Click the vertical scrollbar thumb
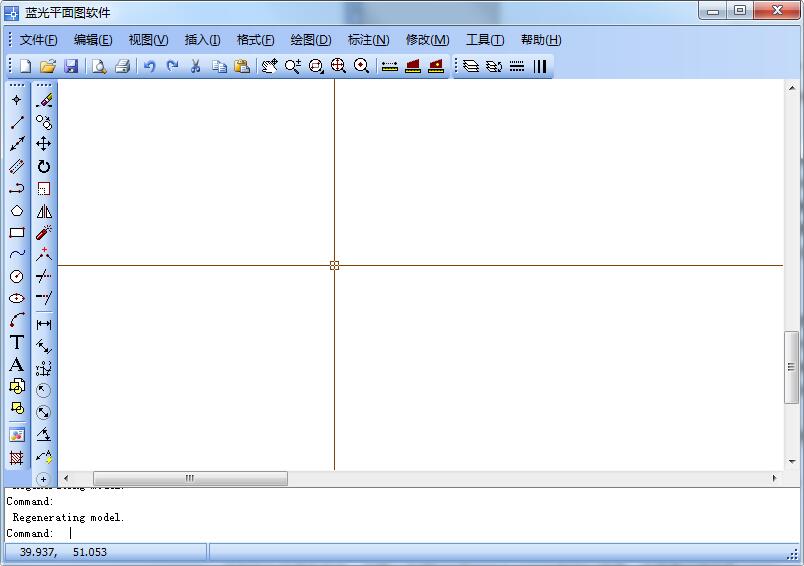Screen dimensions: 804x566 click(791, 367)
